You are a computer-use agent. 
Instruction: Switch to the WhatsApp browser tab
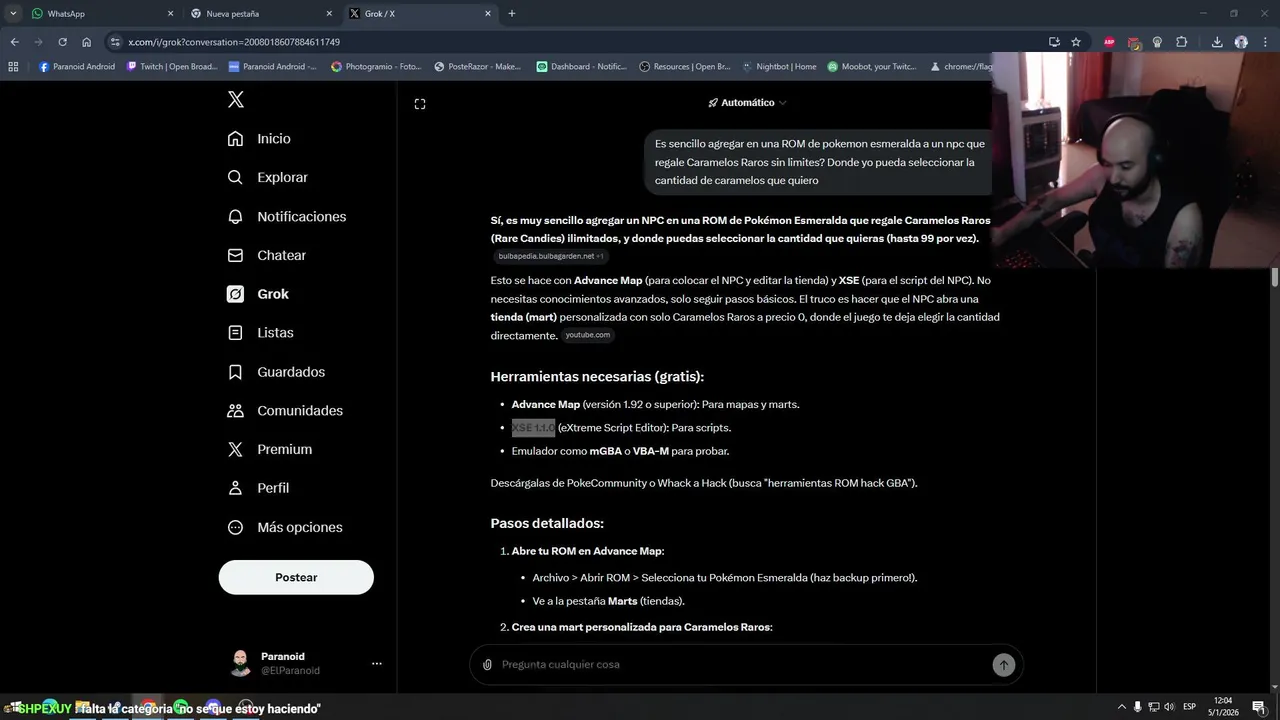(103, 13)
